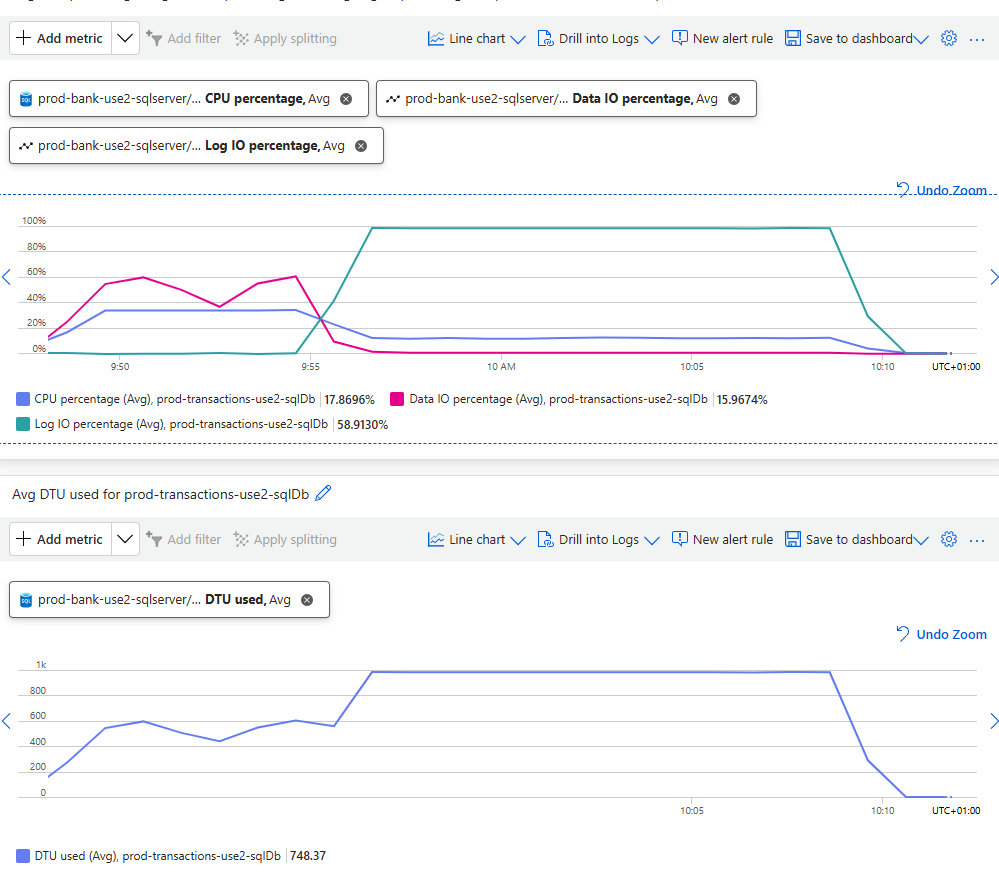Remove the CPU percentage metric chip
This screenshot has width=999, height=885.
click(x=346, y=99)
